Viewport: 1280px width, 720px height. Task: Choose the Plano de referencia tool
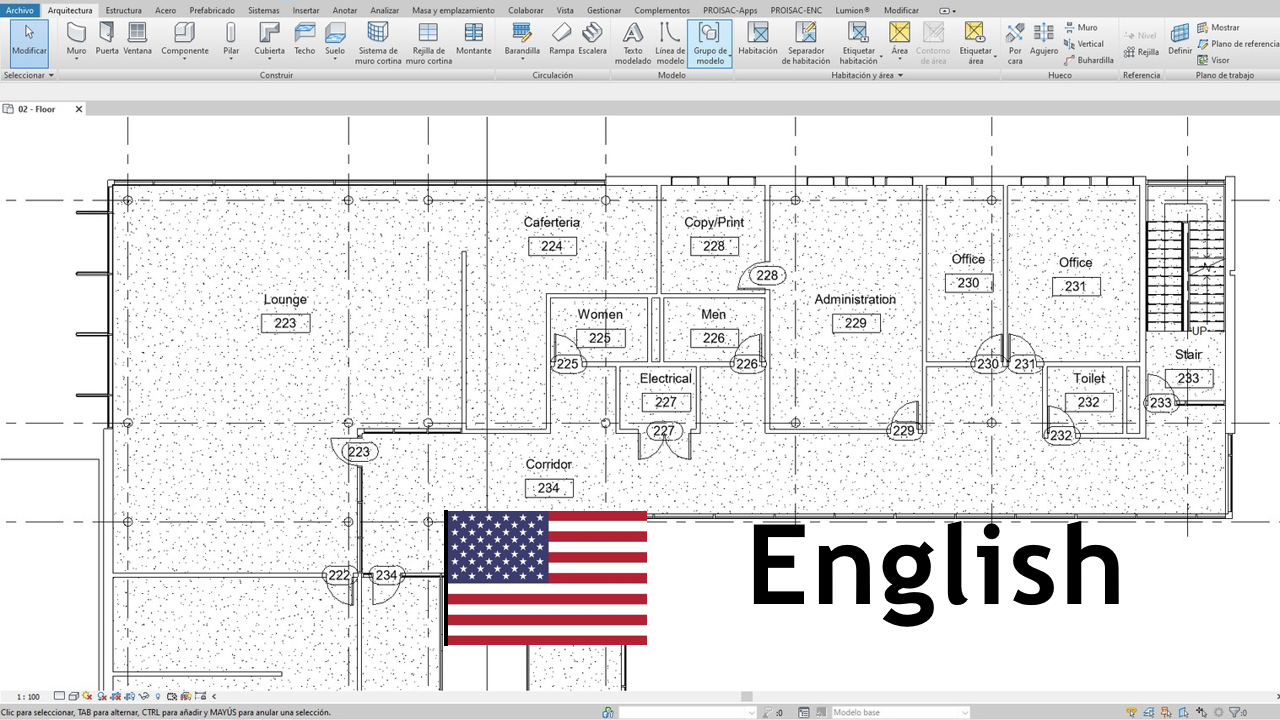[x=1238, y=44]
